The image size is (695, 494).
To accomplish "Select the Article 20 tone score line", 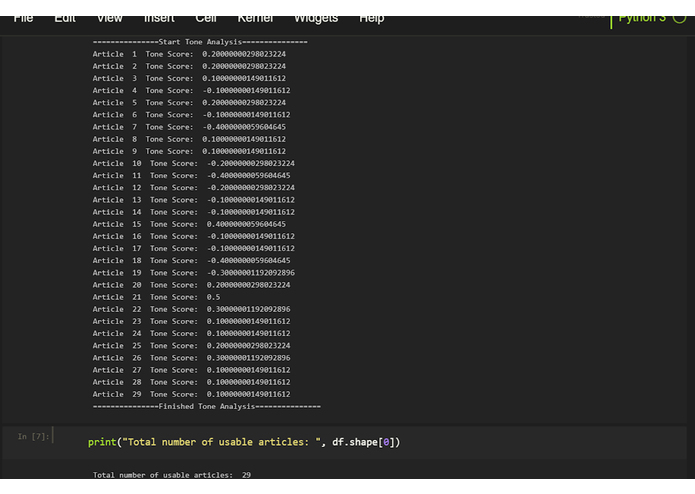I will click(x=191, y=285).
